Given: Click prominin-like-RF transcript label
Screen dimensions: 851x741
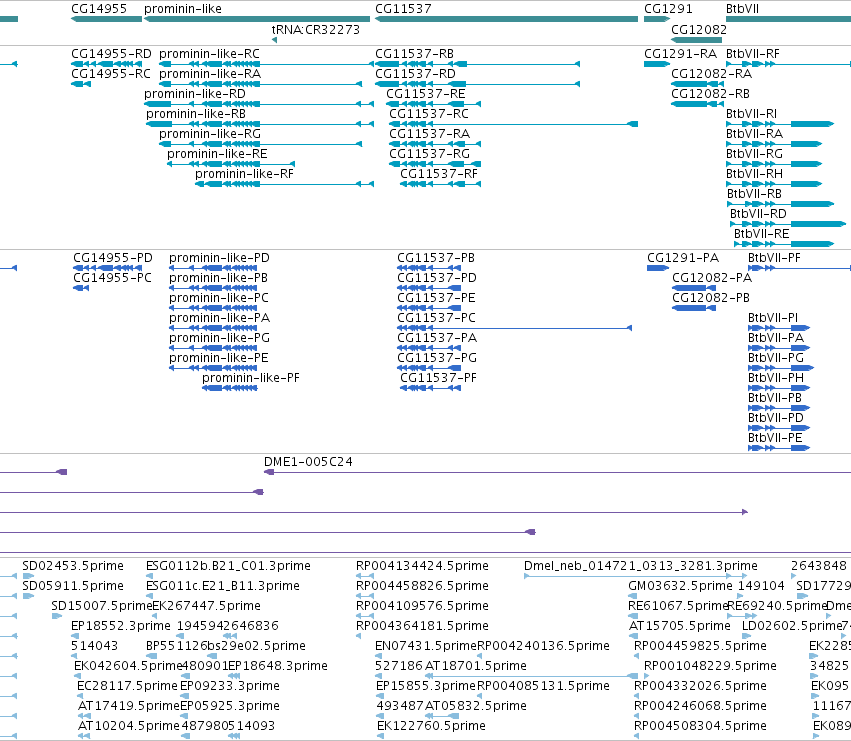Looking at the screenshot, I should pos(244,174).
